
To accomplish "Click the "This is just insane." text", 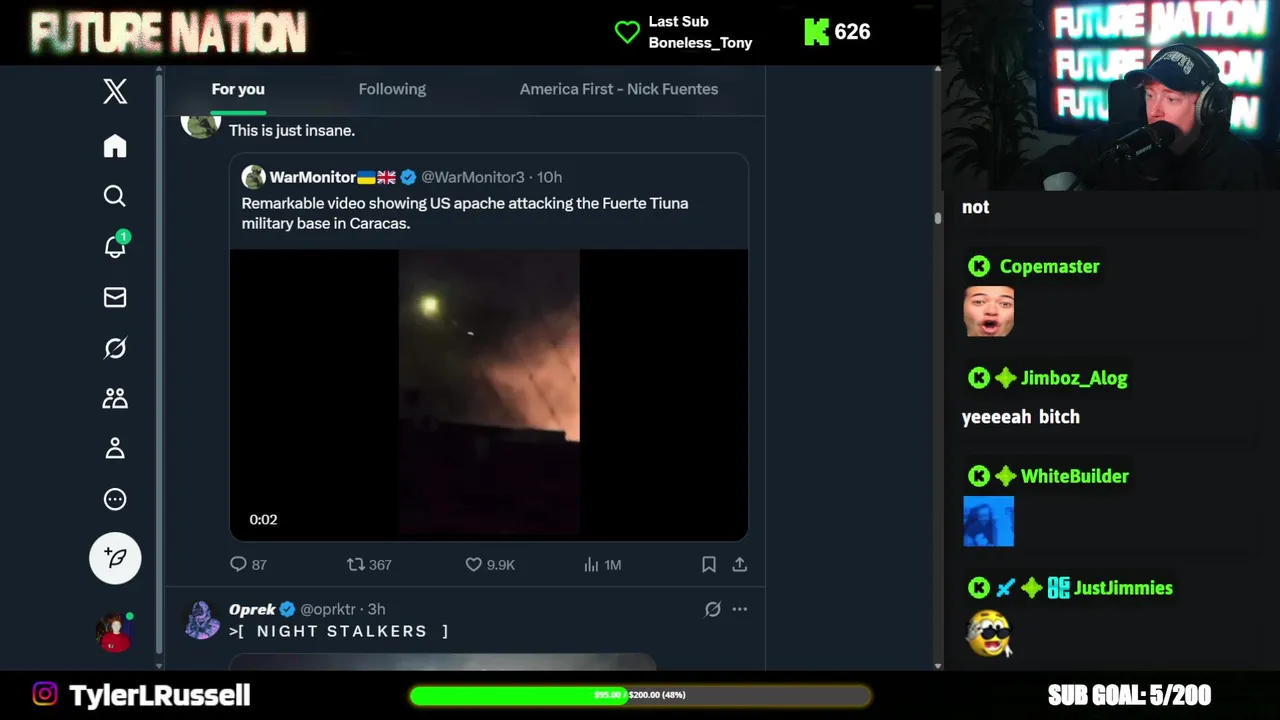I will 292,130.
